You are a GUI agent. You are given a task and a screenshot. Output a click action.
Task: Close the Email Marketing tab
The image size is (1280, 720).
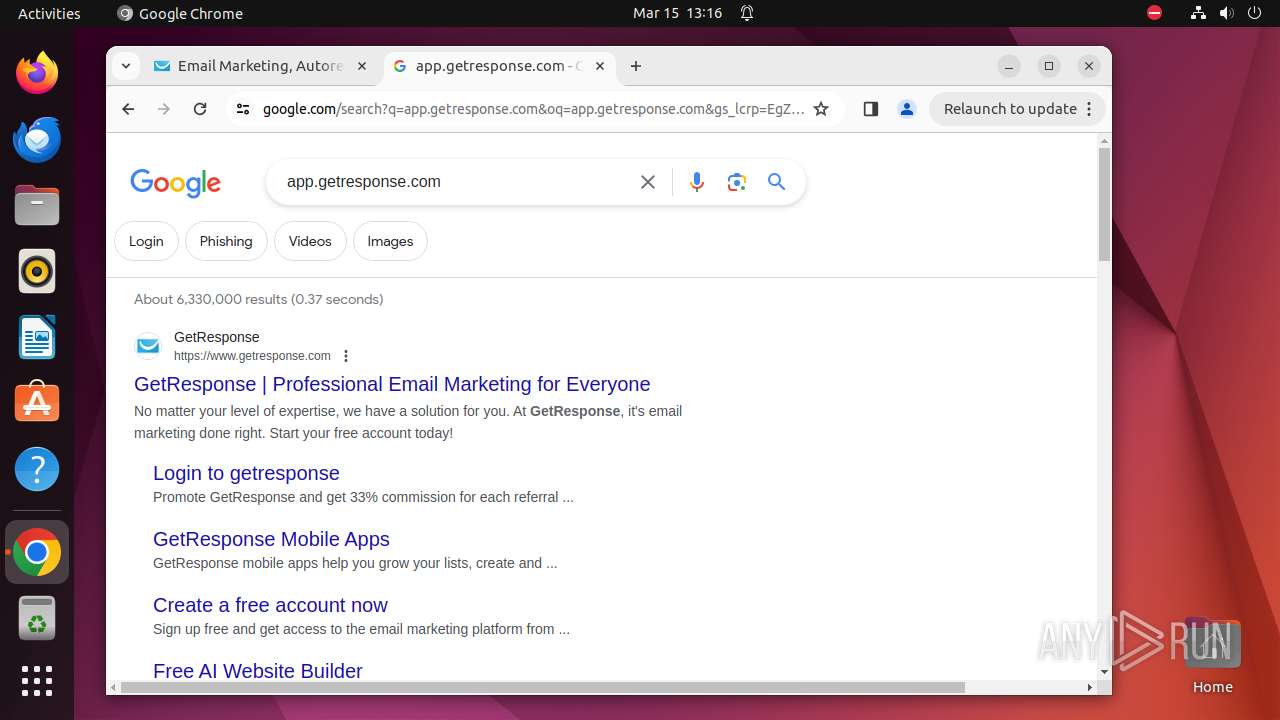click(x=362, y=66)
